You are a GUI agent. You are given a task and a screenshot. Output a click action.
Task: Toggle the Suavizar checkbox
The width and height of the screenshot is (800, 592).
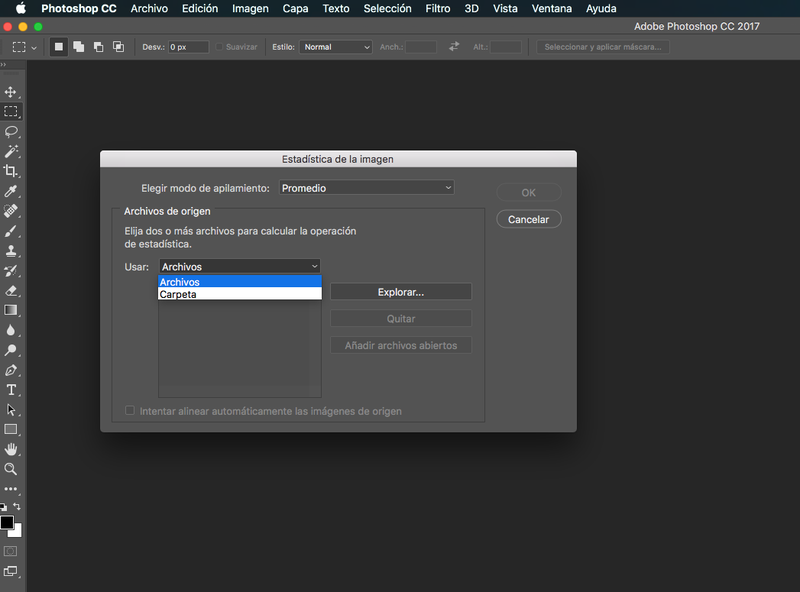pyautogui.click(x=219, y=47)
